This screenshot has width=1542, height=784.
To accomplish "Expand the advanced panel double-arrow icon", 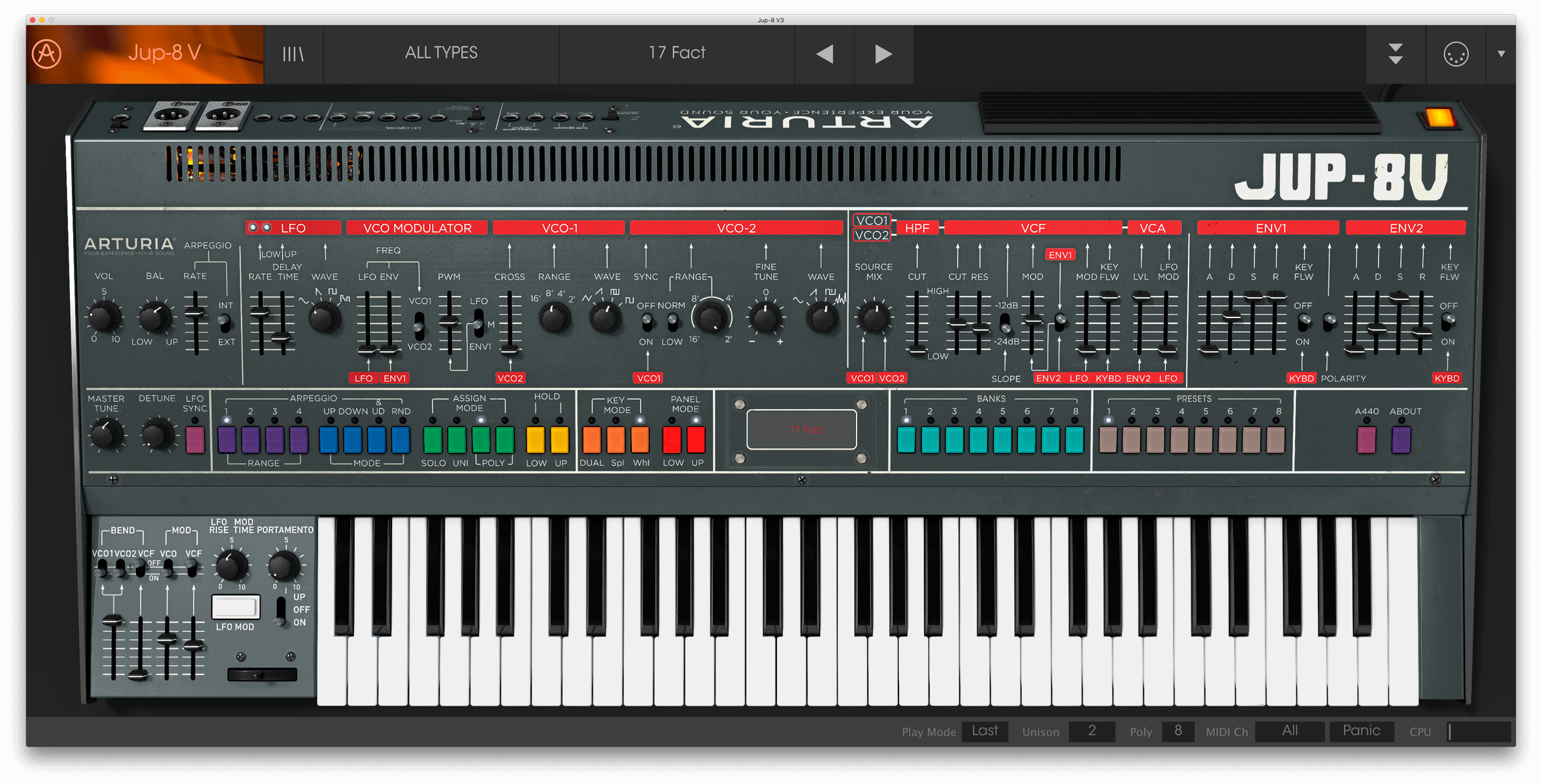I will pos(1396,54).
